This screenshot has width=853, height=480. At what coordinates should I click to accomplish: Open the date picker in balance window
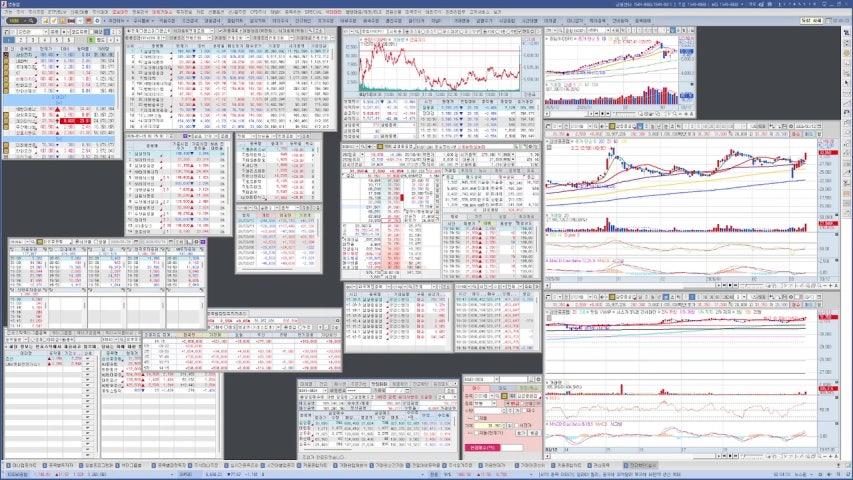pyautogui.click(x=407, y=390)
